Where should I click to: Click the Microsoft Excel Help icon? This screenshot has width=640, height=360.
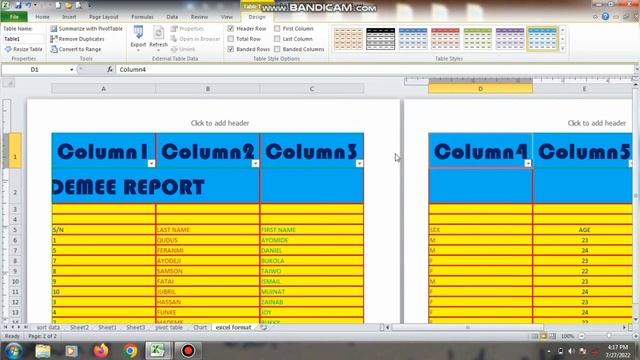click(605, 17)
